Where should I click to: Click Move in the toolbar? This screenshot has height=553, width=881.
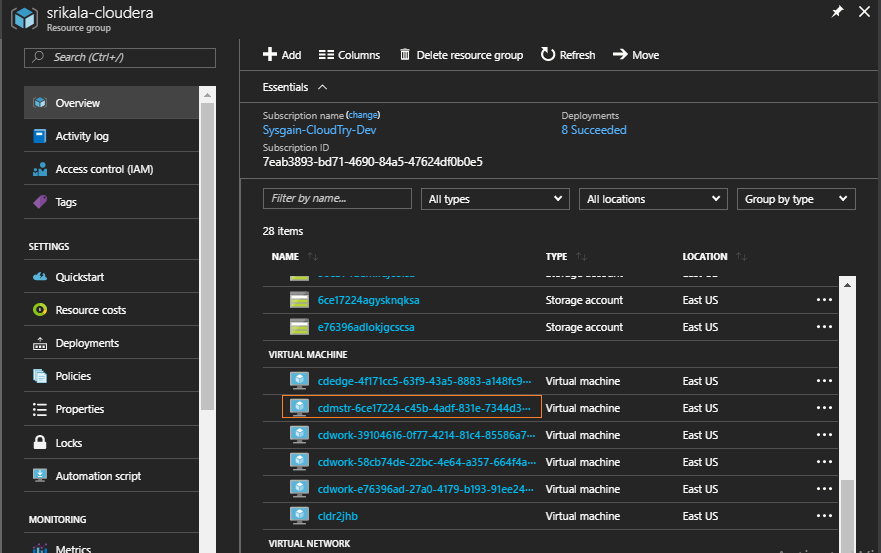click(x=635, y=55)
